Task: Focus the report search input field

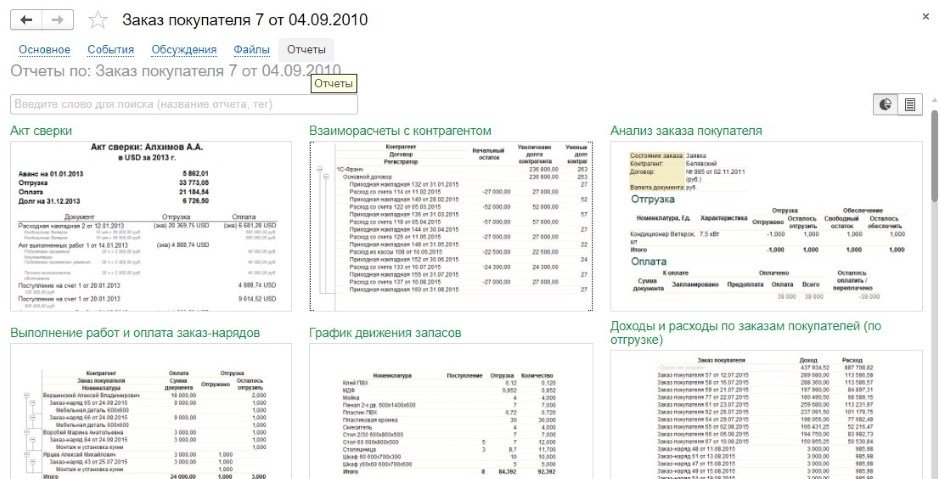Action: click(183, 104)
